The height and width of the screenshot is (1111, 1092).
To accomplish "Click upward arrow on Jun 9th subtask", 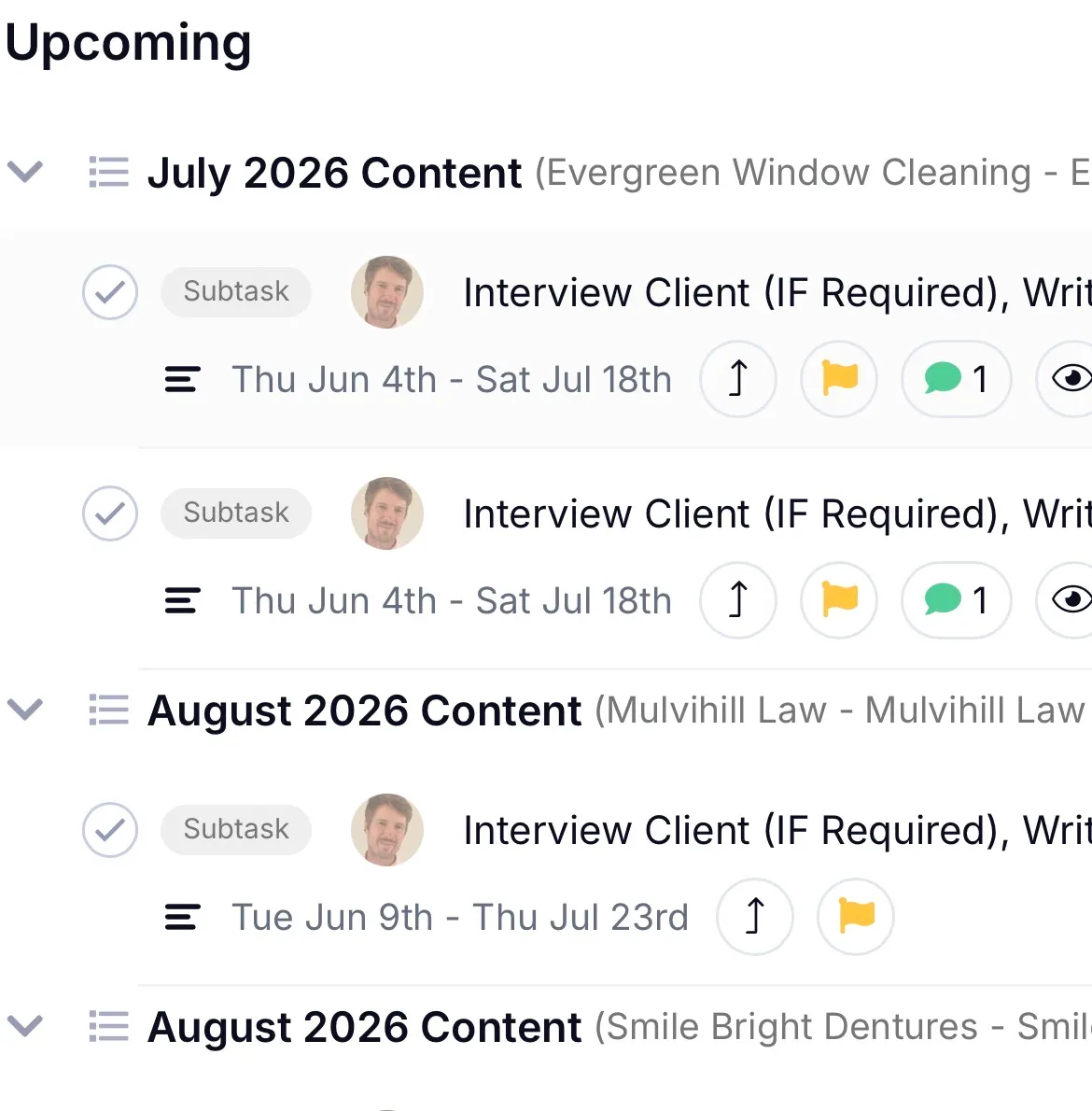I will pos(755,917).
